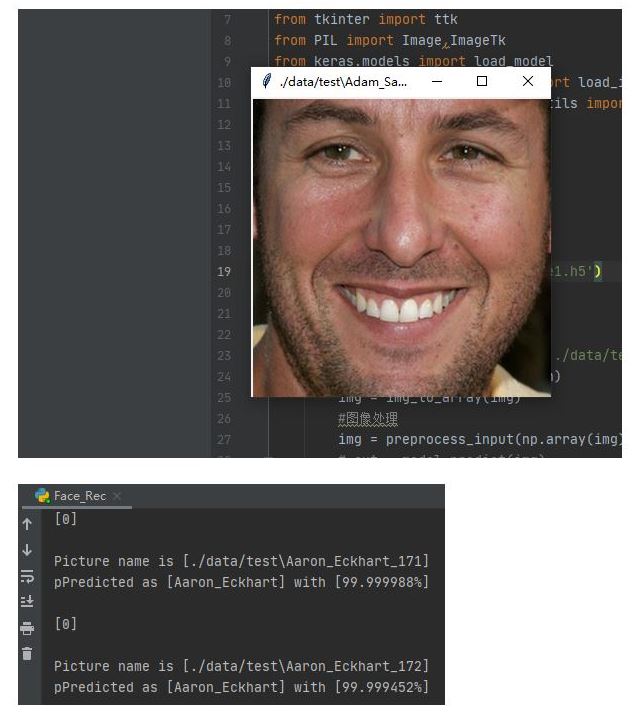This screenshot has width=637, height=719.
Task: Maximize the Adam_Sa image window
Action: coord(482,81)
